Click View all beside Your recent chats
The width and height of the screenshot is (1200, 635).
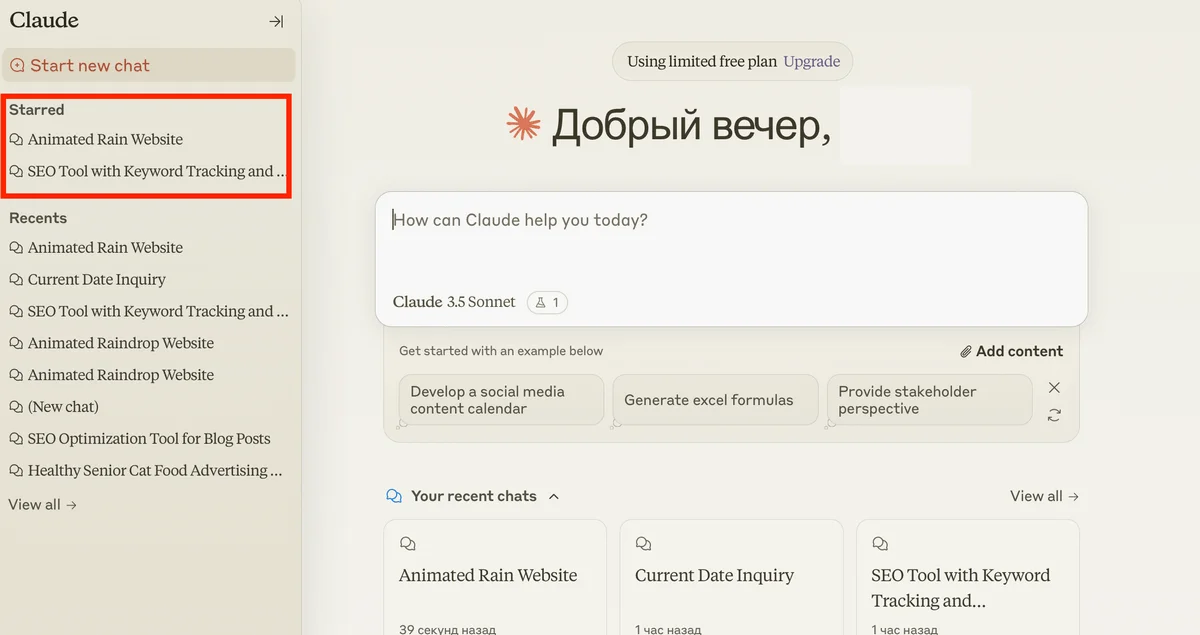pos(1043,496)
